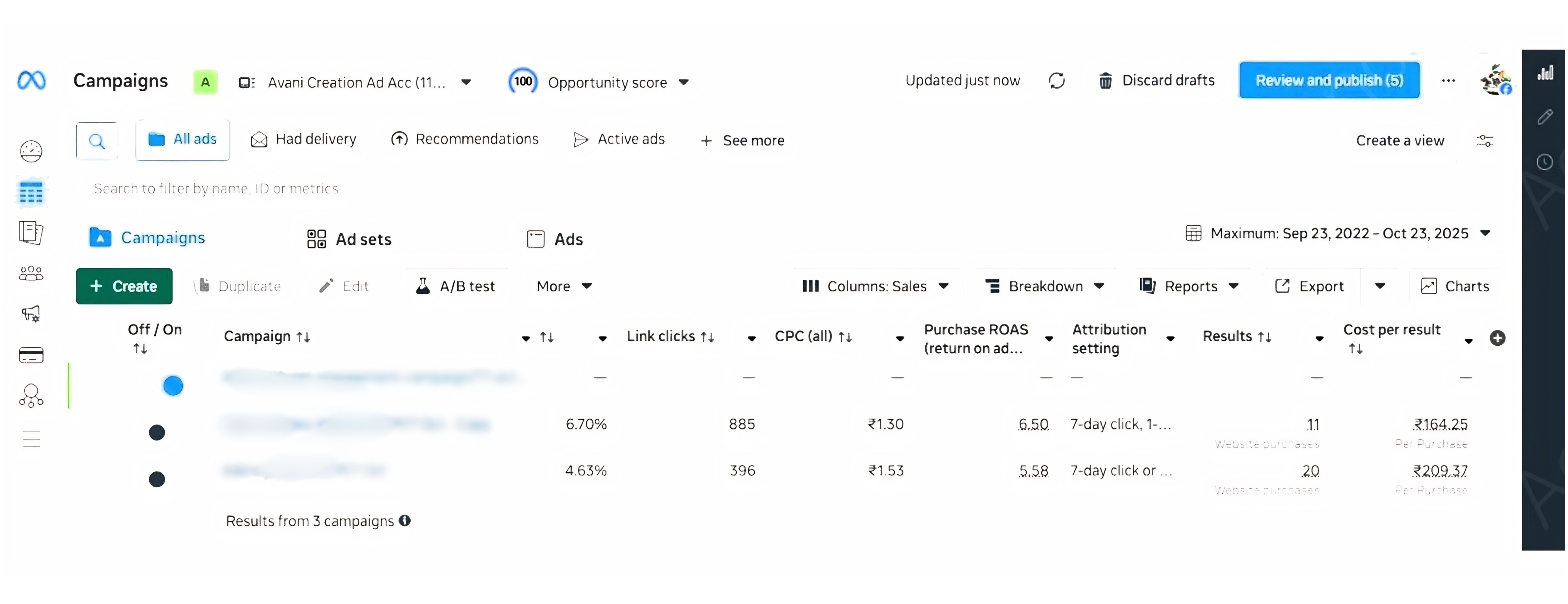Switch to the Active ads tab
Viewport: 1568px width, 604px height.
(x=619, y=139)
